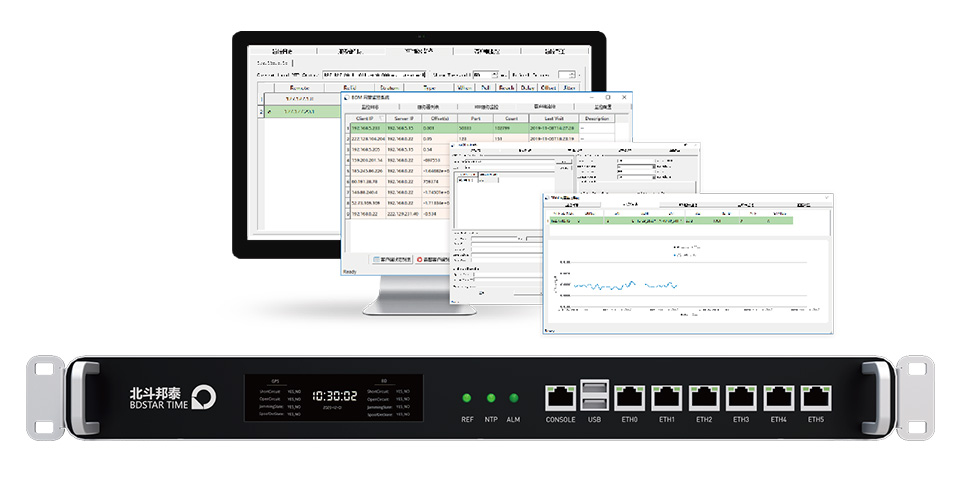Image resolution: width=960 pixels, height=480 pixels.
Task: Click the CONSOLE port on the device
Action: [x=560, y=397]
